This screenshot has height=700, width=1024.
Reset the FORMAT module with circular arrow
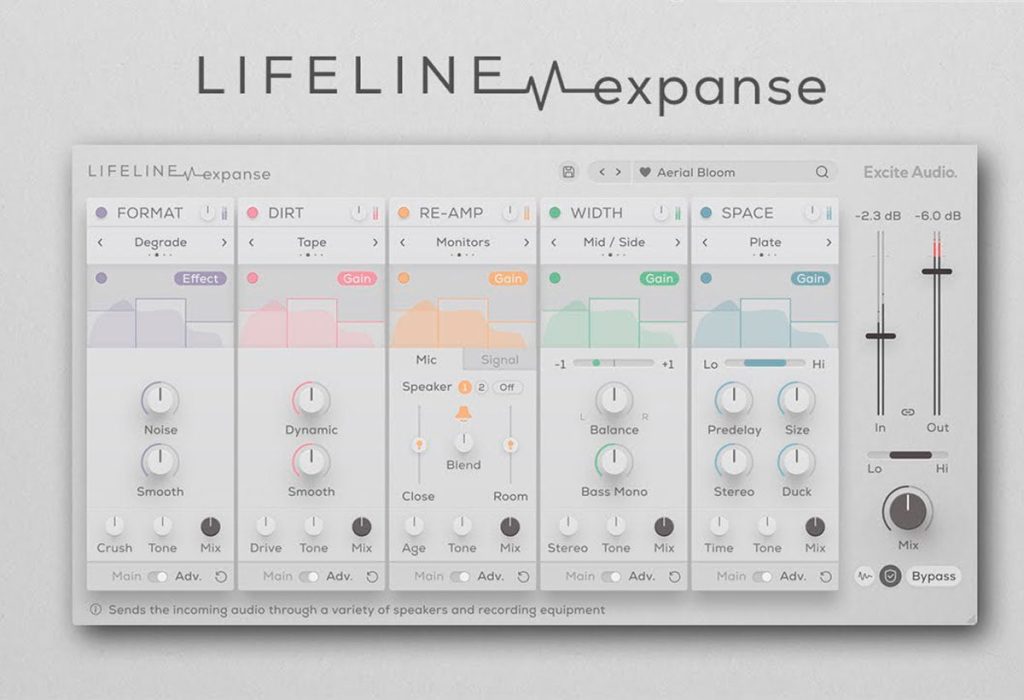coord(221,577)
